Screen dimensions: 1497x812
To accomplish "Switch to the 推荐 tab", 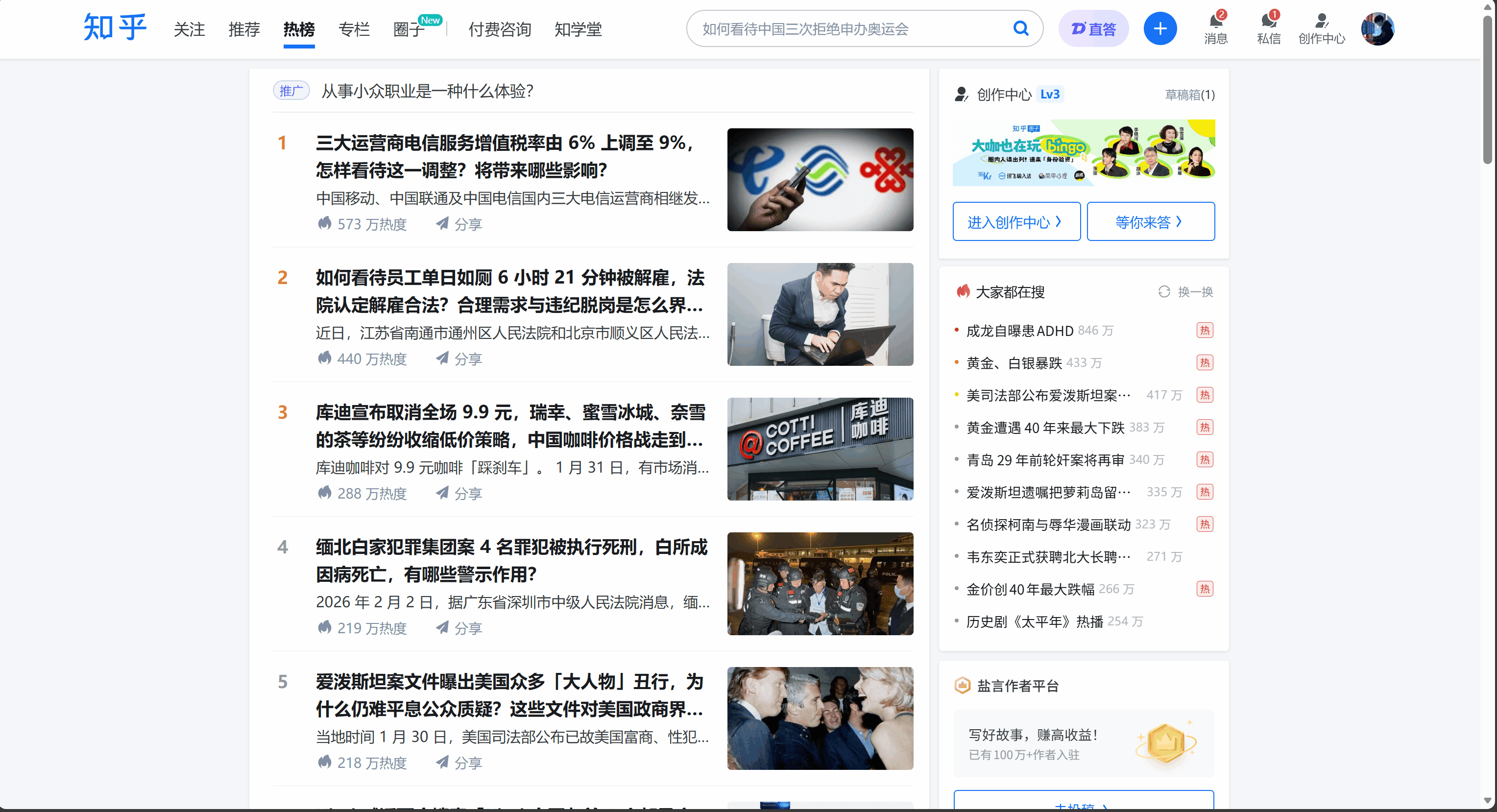I will coord(244,29).
